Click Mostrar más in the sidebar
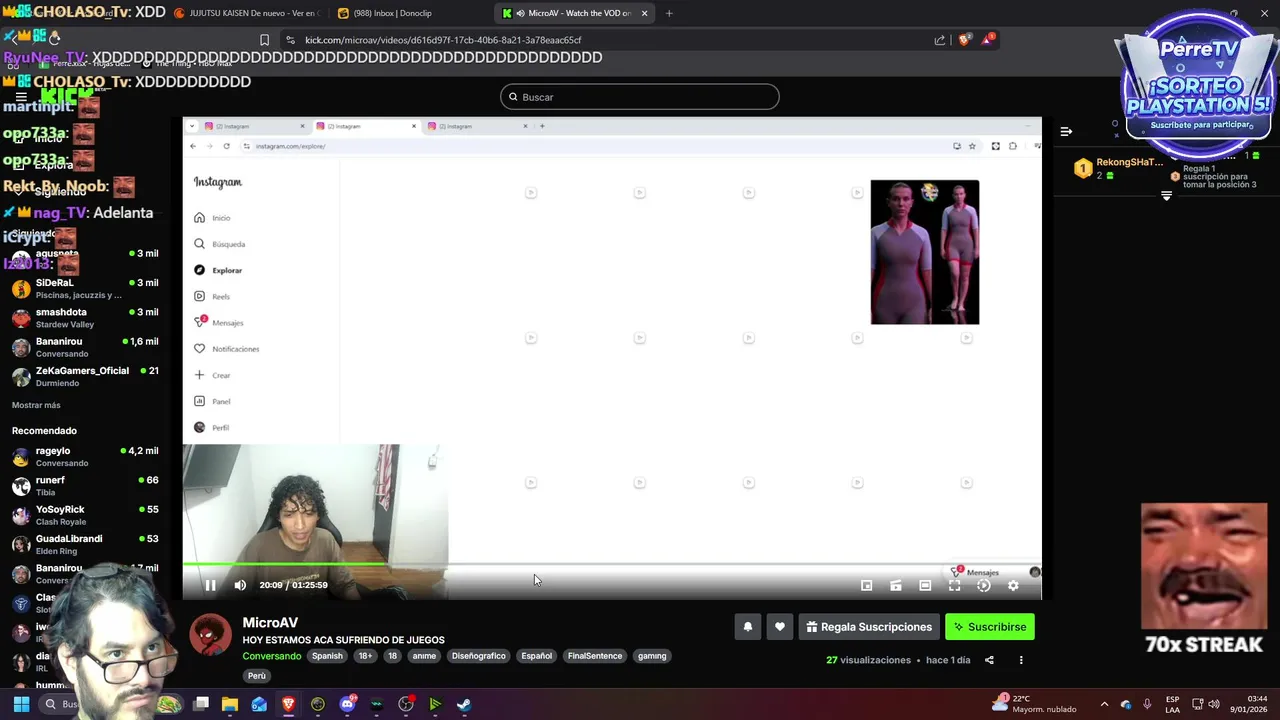This screenshot has width=1280, height=720. pyautogui.click(x=36, y=405)
